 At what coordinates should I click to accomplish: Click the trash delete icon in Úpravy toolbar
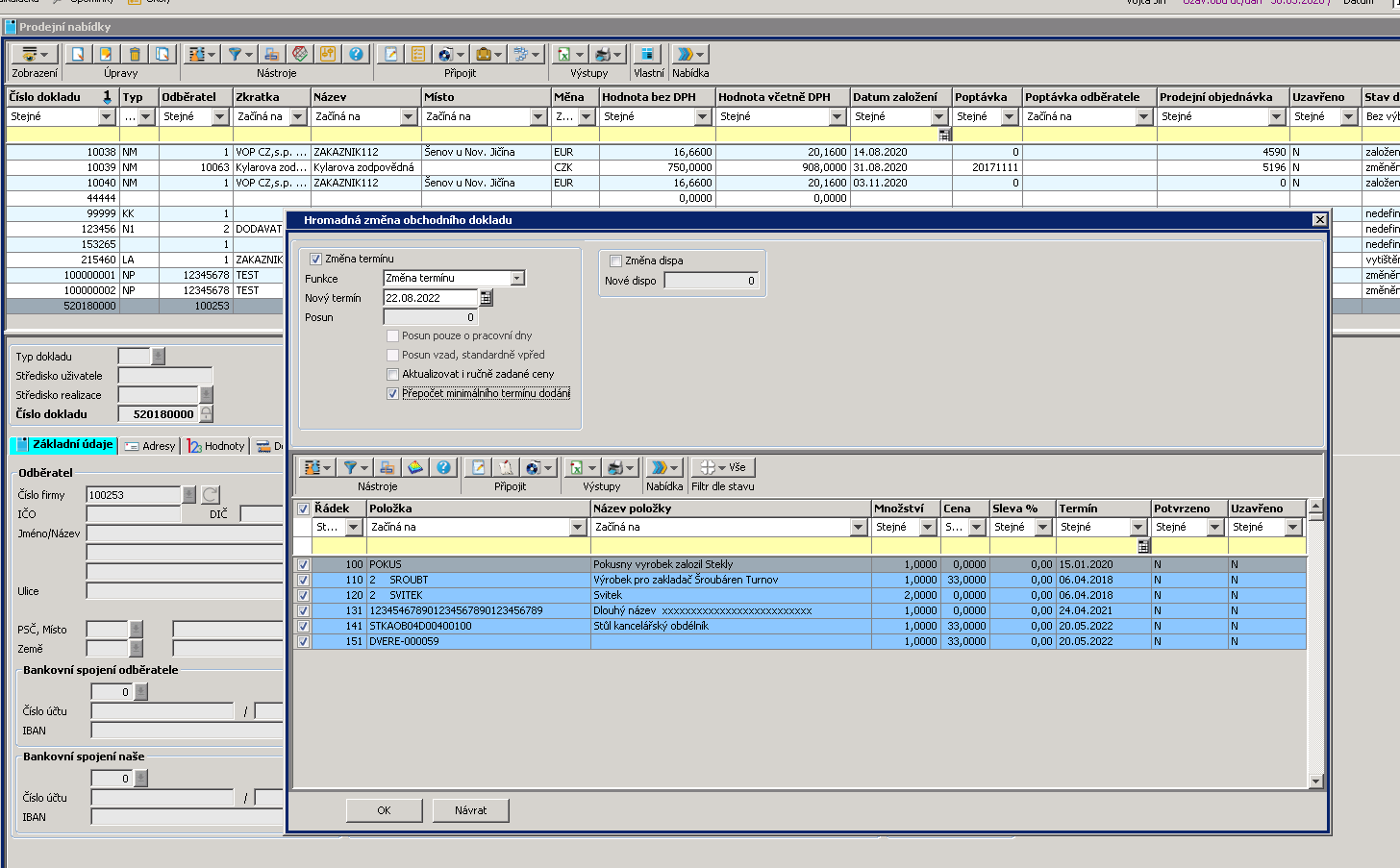[135, 55]
